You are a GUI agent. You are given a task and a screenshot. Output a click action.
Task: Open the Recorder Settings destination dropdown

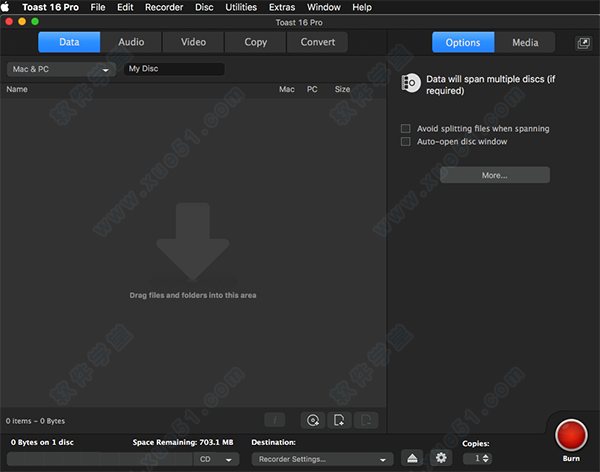(322, 459)
